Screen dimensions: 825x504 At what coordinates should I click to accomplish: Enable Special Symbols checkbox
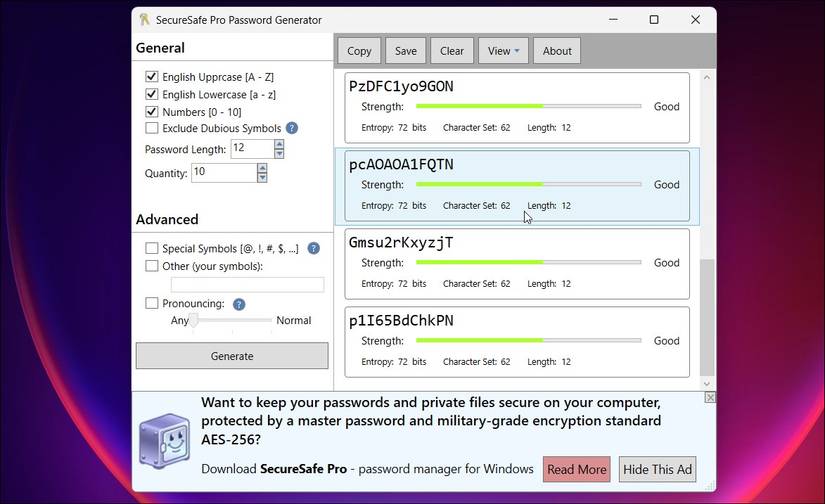click(152, 248)
